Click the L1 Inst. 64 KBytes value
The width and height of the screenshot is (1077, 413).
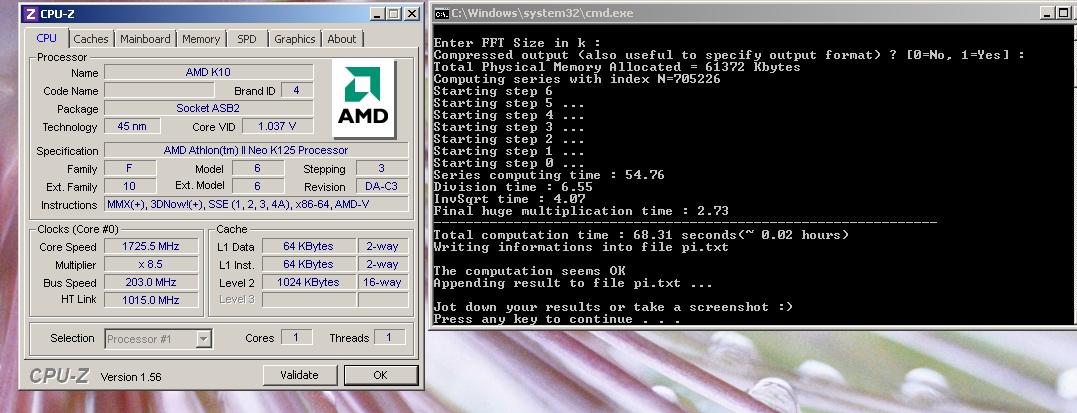click(x=308, y=264)
